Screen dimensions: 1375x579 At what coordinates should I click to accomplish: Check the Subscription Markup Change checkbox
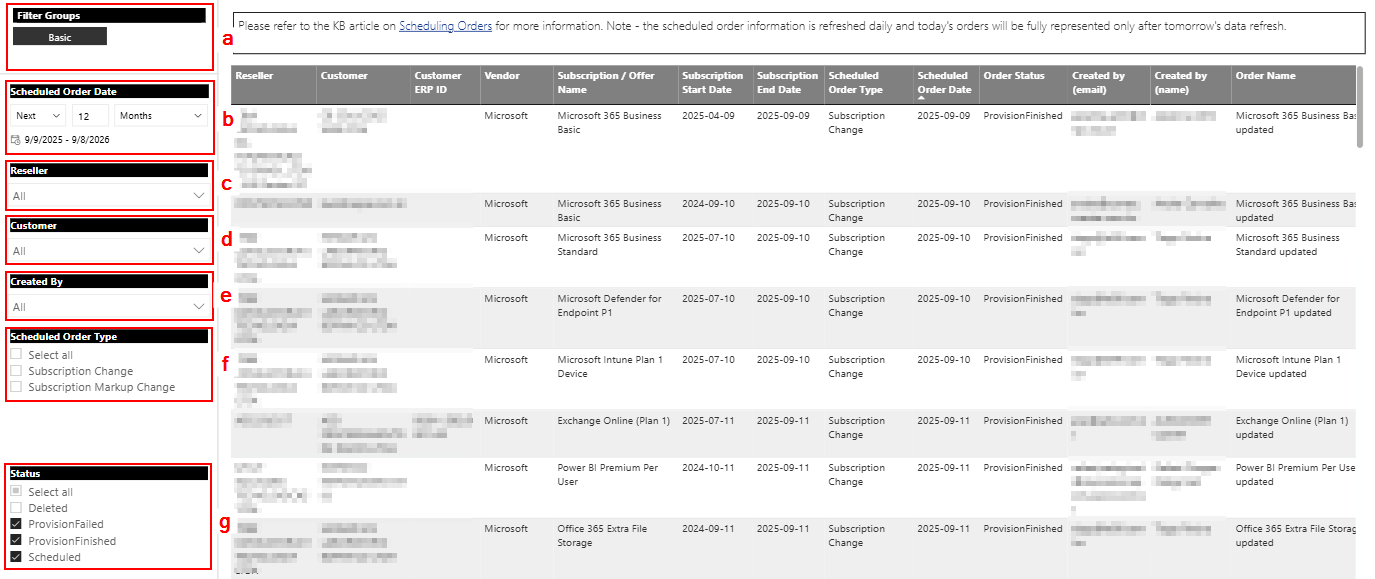click(x=15, y=387)
